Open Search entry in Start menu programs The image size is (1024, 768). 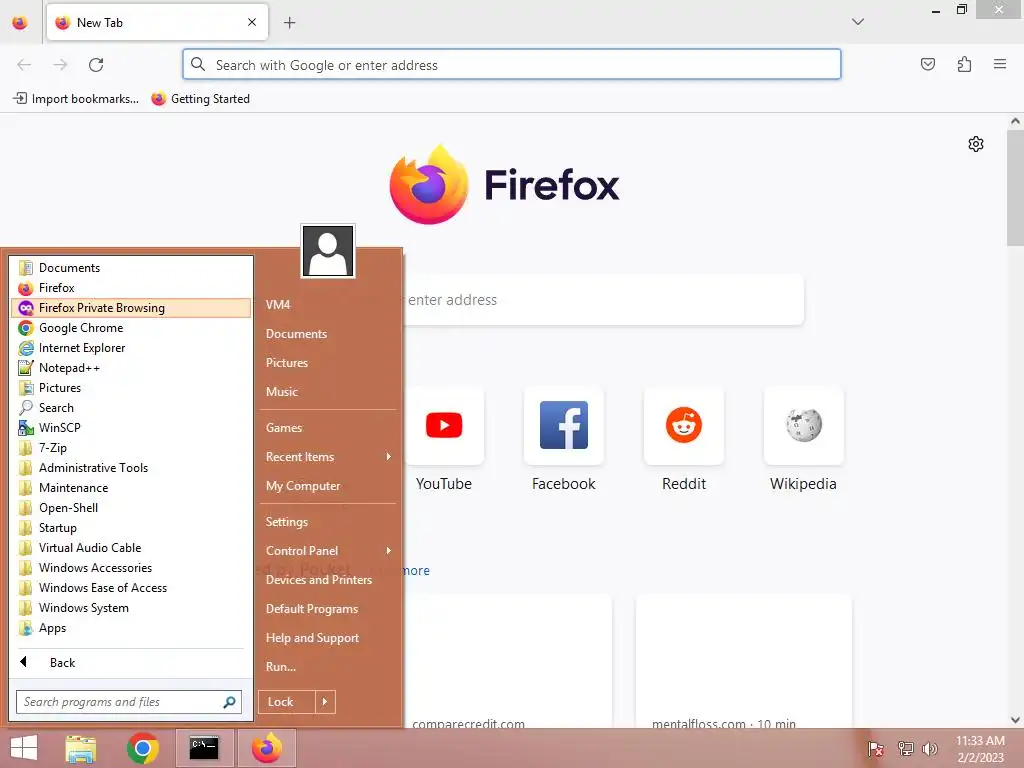tap(131, 408)
